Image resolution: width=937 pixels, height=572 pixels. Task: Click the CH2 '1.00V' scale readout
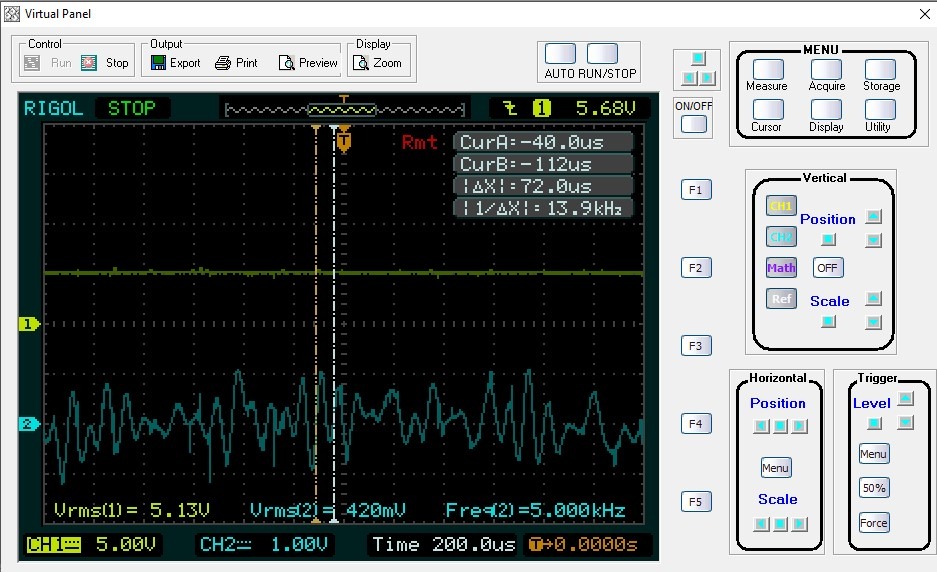(x=299, y=545)
